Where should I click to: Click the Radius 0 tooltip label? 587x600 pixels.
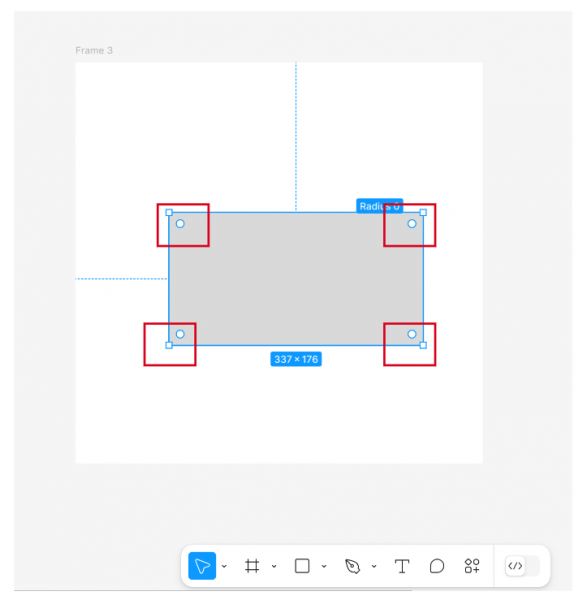click(379, 206)
